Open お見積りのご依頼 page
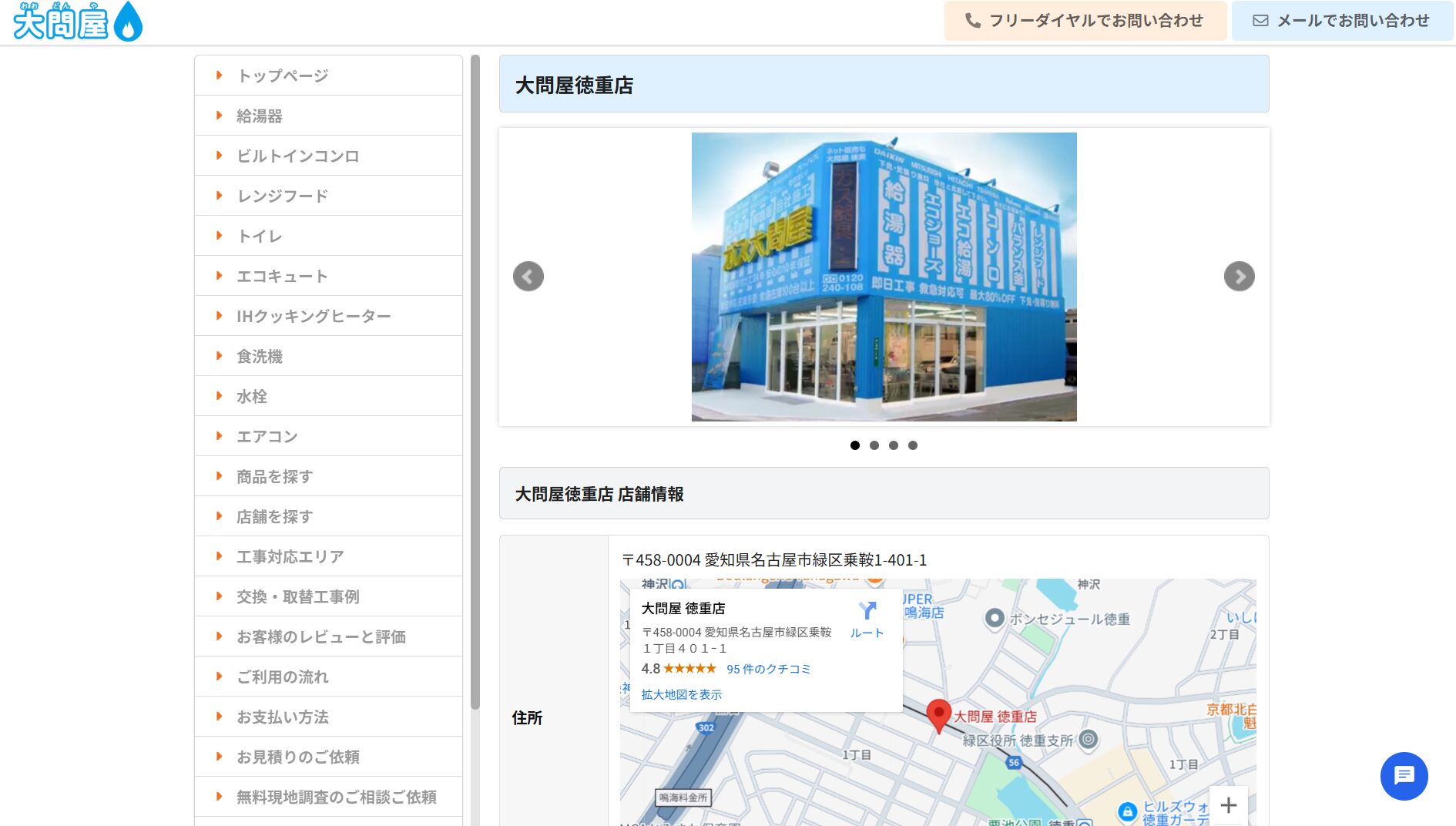Viewport: 1456px width, 826px height. [x=329, y=757]
